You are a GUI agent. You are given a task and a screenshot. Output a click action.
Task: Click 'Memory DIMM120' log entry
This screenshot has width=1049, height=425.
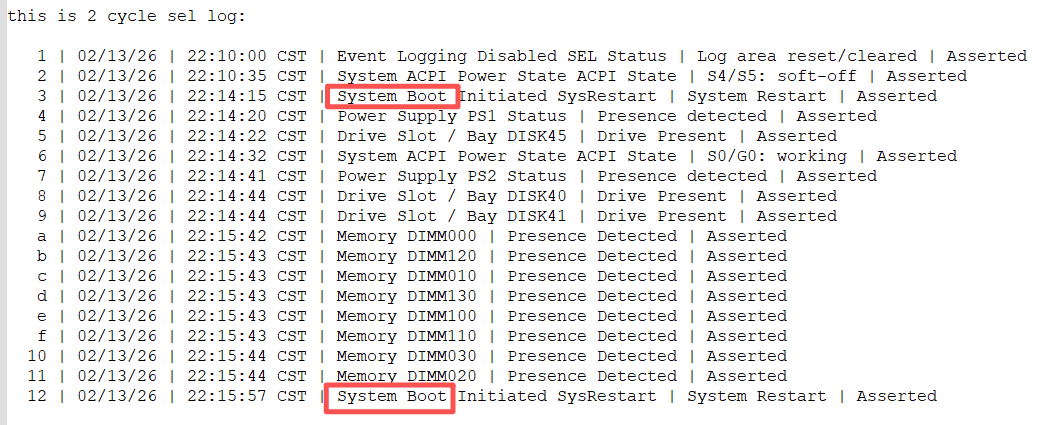coord(406,256)
